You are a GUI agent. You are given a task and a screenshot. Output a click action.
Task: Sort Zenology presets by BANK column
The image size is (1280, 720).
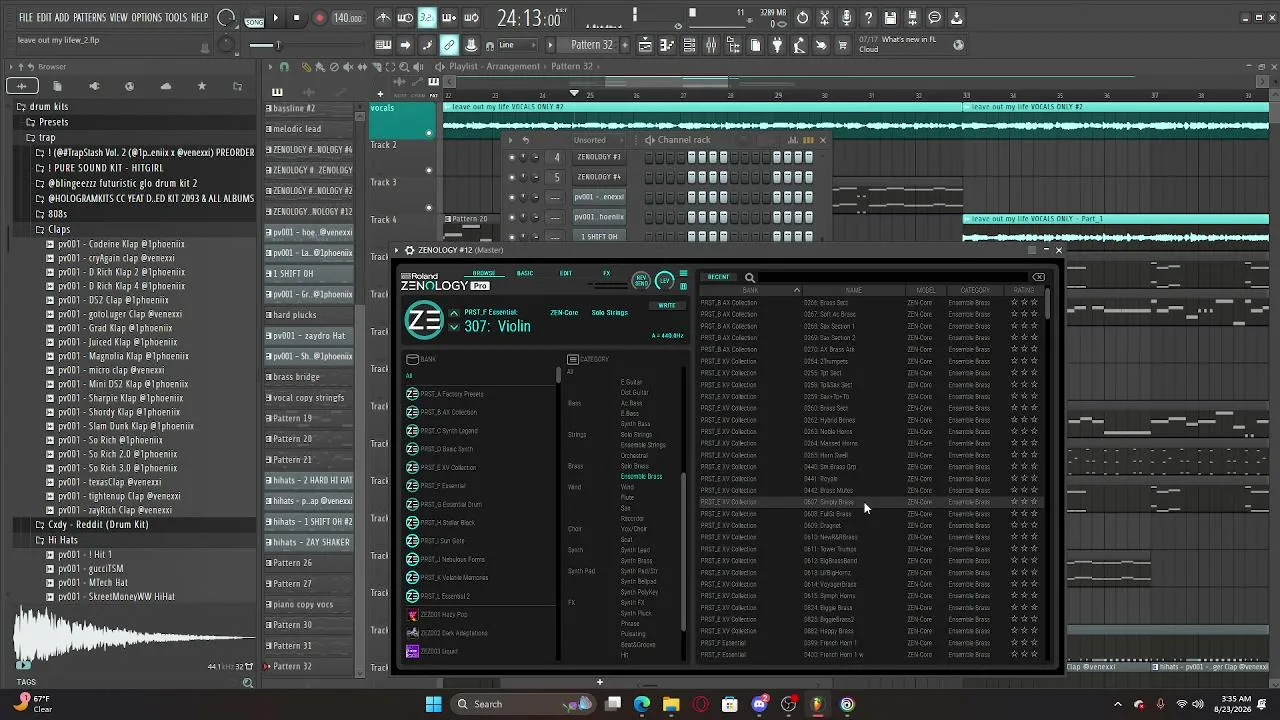coord(750,290)
